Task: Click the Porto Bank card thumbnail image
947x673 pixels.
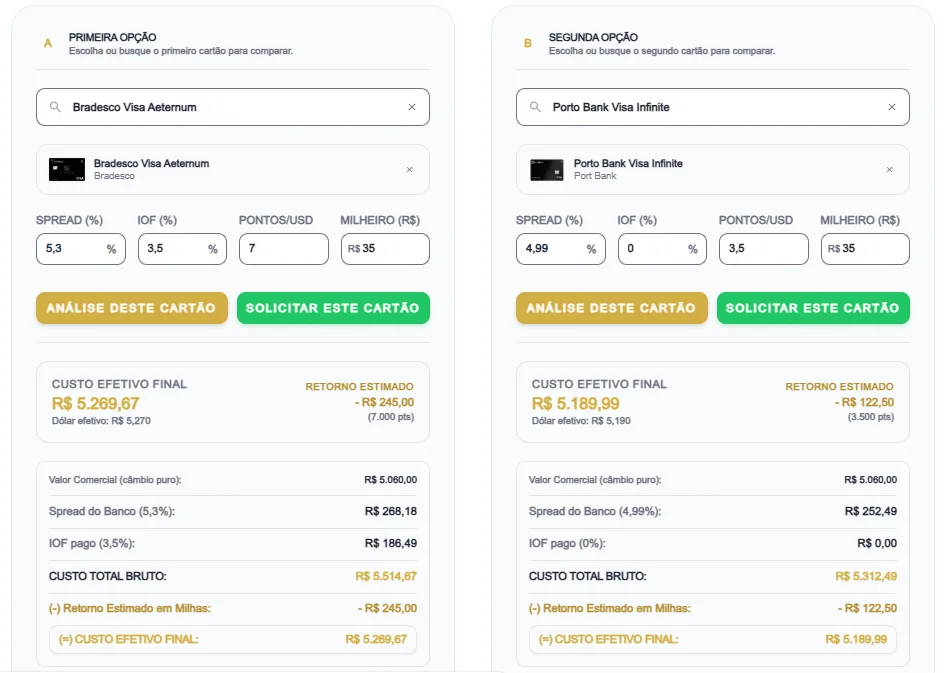Action: point(547,170)
